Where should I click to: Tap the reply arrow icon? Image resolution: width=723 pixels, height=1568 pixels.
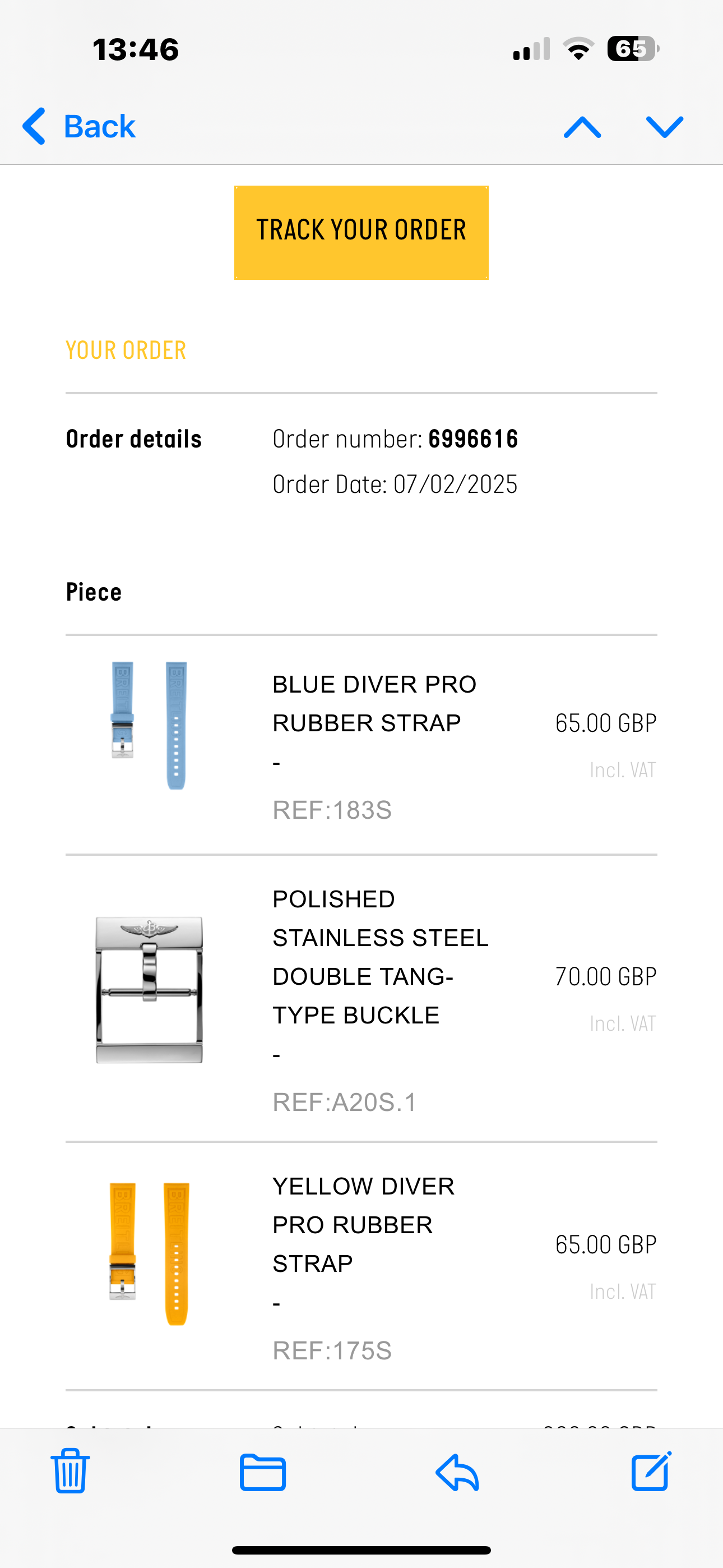[457, 1472]
